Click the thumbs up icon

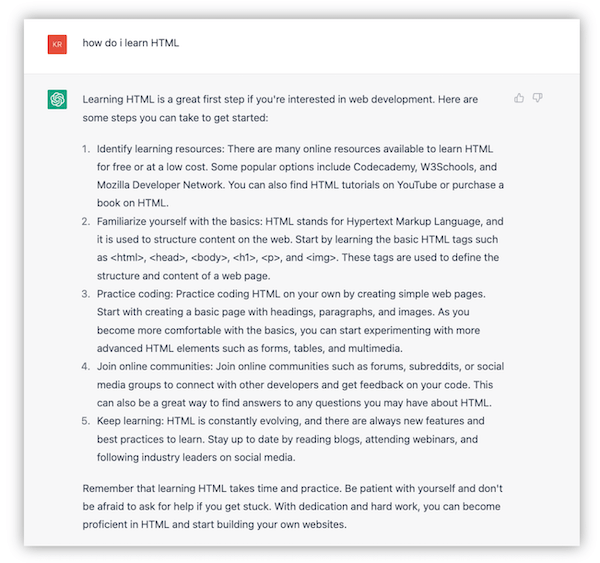[x=519, y=98]
